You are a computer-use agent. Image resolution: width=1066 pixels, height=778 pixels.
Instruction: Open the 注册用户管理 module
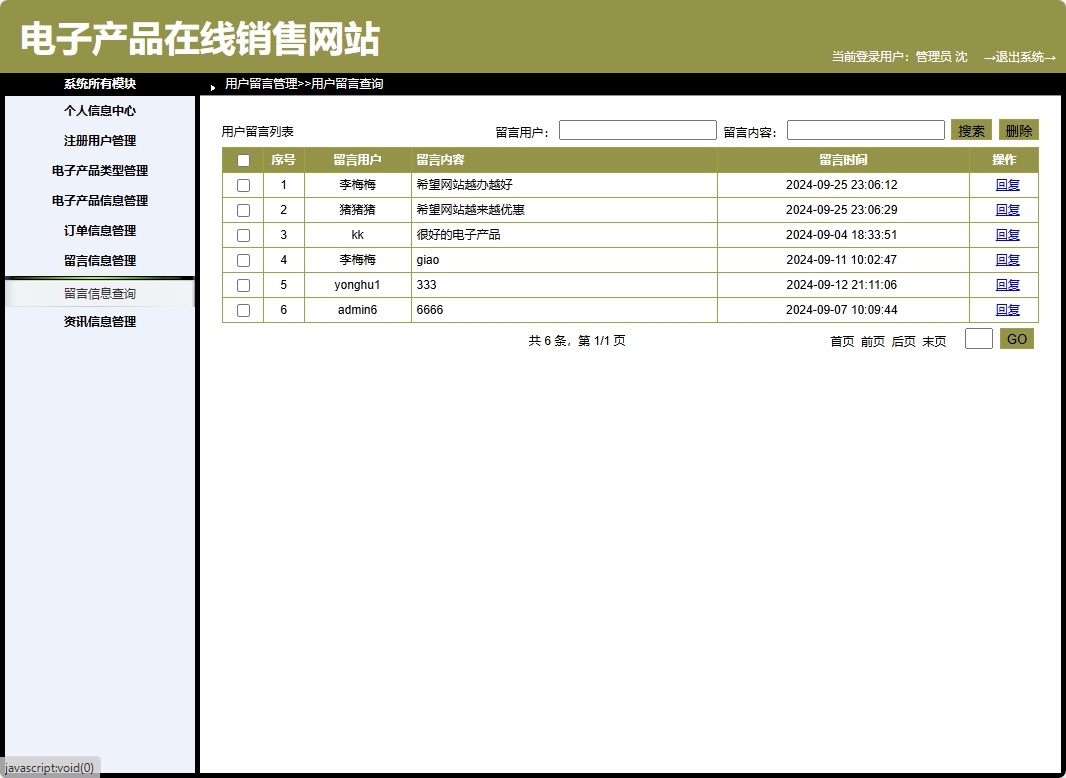pyautogui.click(x=99, y=140)
